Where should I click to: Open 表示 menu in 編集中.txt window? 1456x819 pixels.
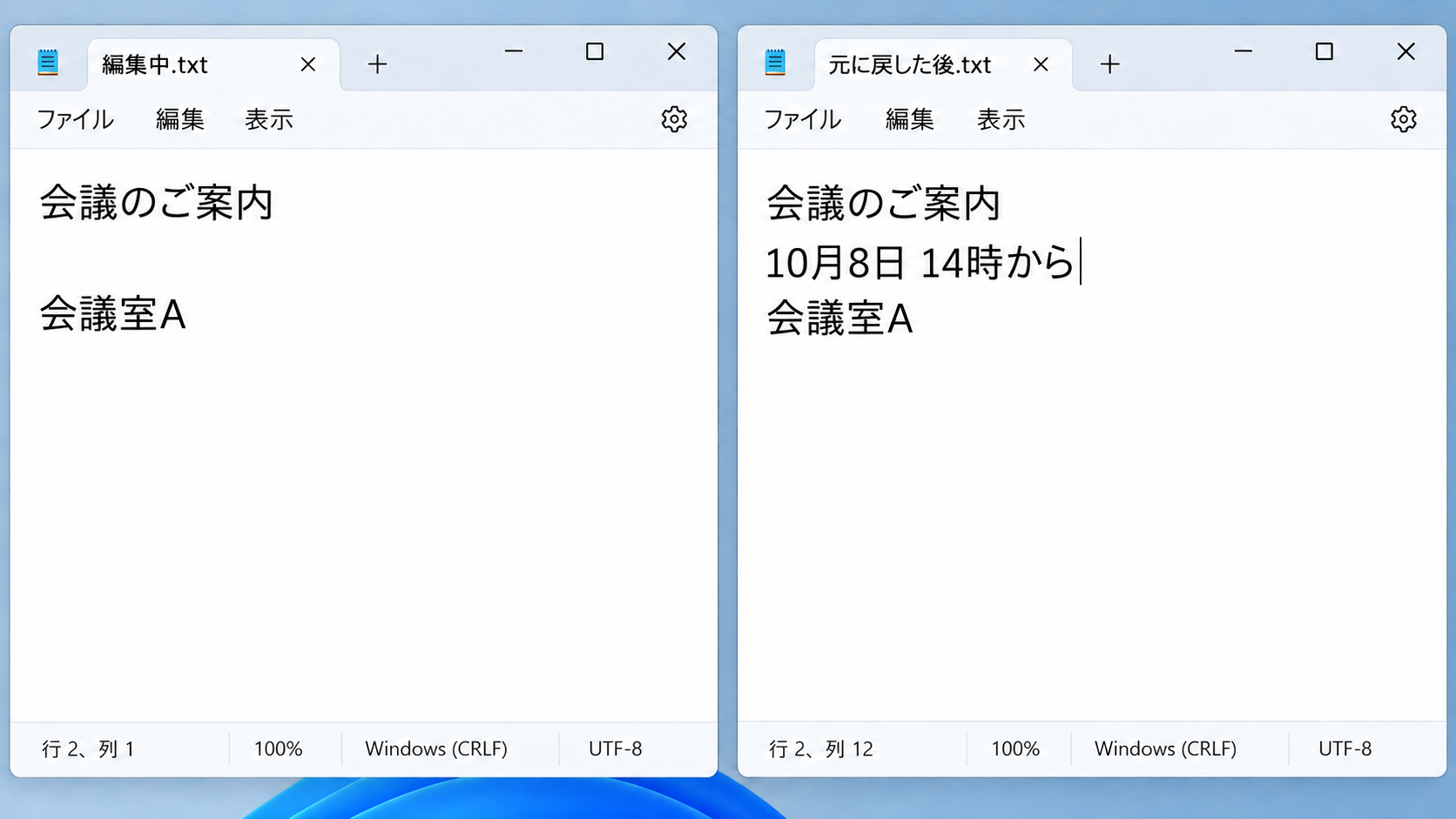[x=269, y=119]
